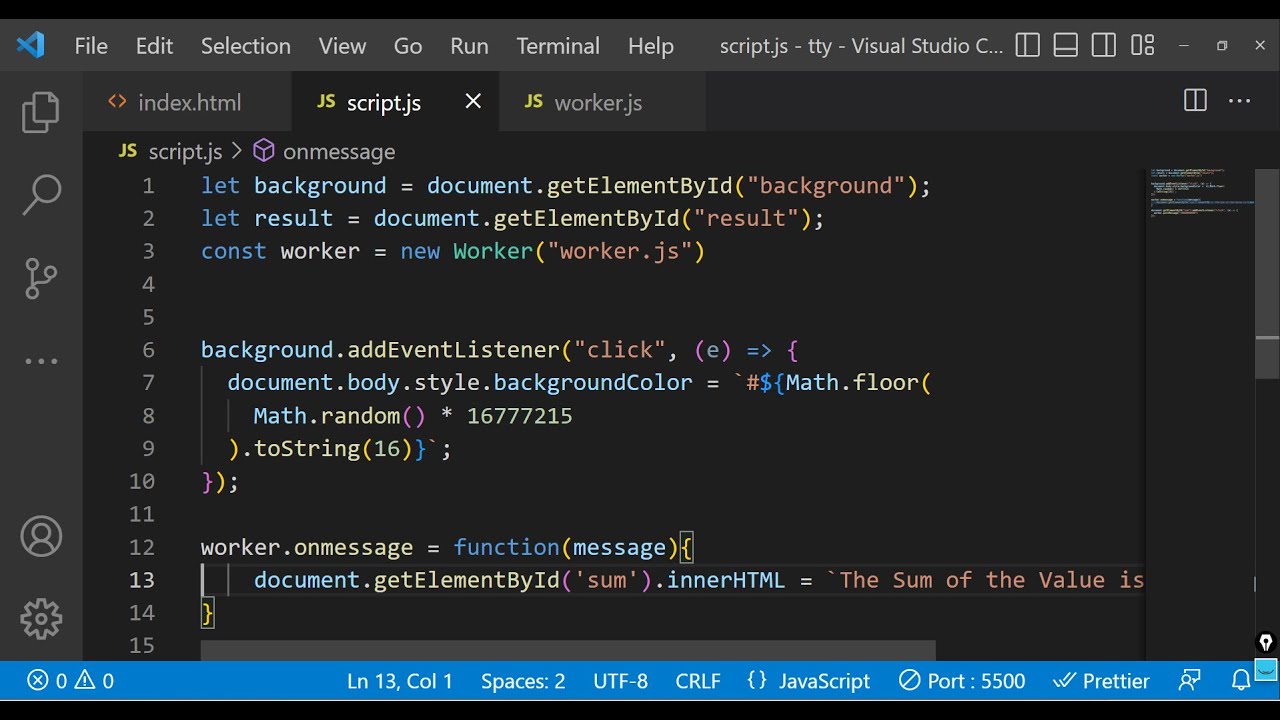Screen dimensions: 1280x720
Task: Open the Explorer view in activity bar
Action: (x=41, y=112)
